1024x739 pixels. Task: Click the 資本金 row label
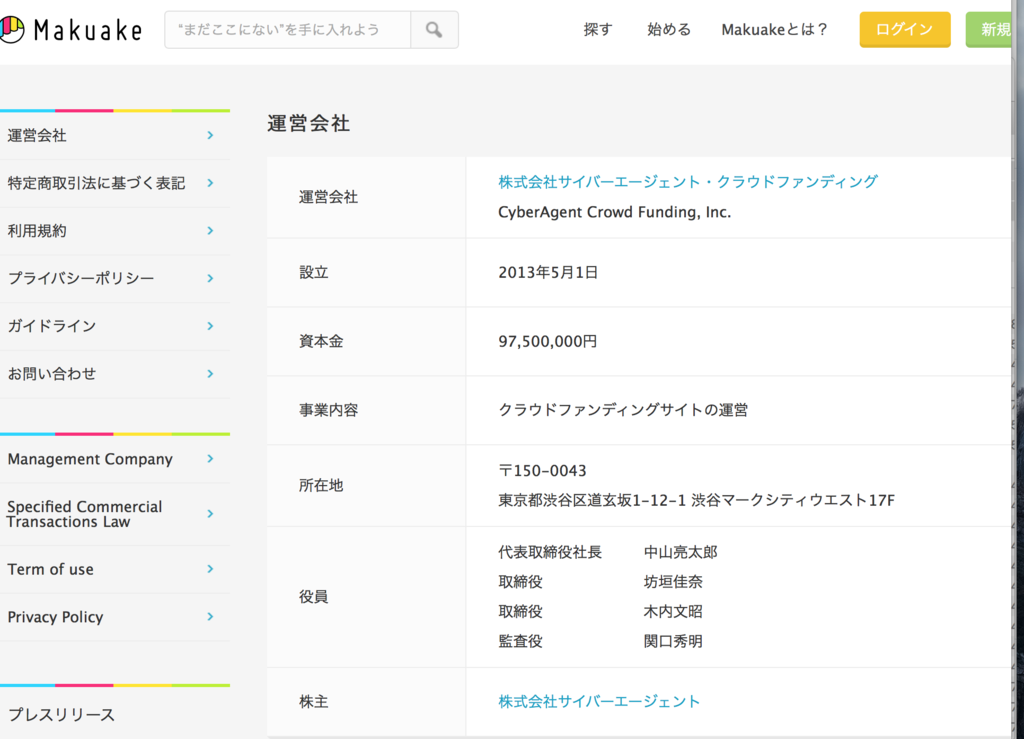pyautogui.click(x=321, y=341)
